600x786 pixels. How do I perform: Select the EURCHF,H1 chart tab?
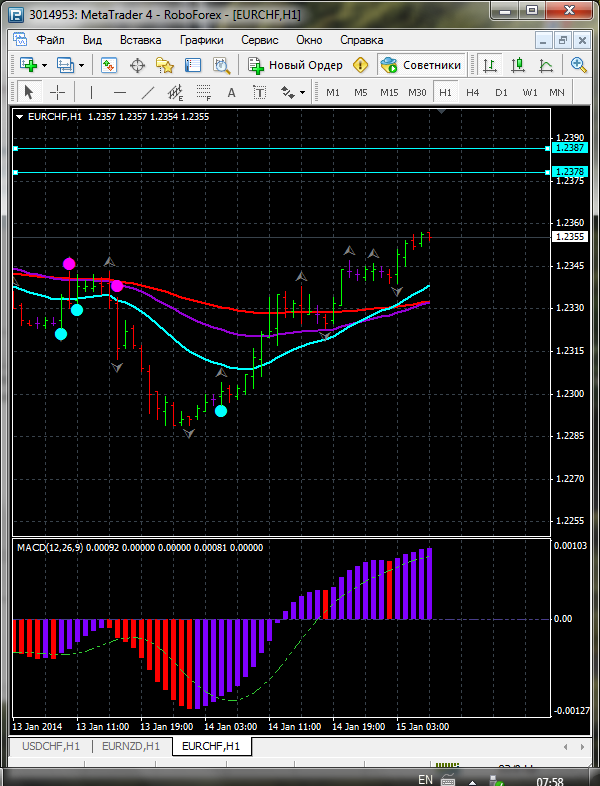tap(211, 746)
